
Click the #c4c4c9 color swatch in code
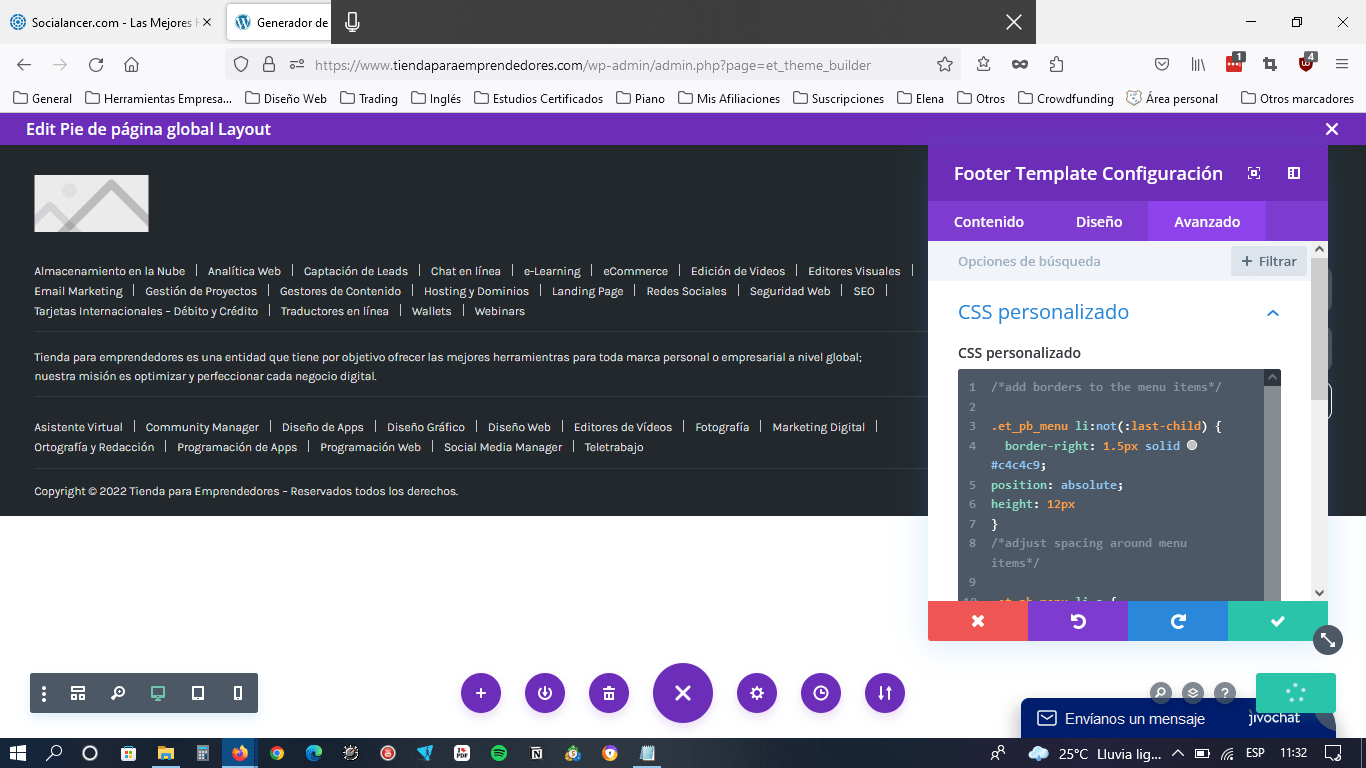click(1192, 446)
